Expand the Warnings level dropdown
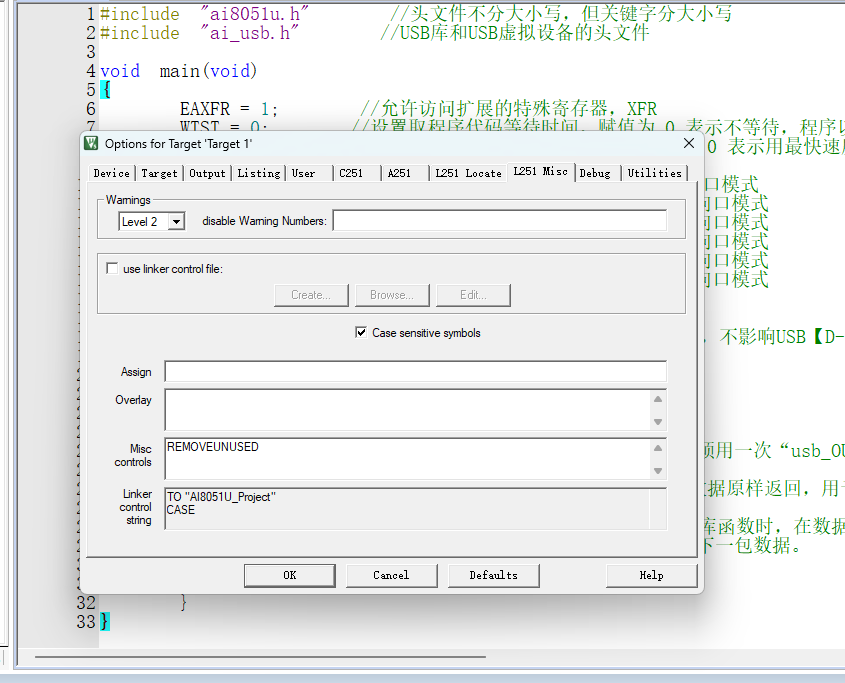This screenshot has height=683, width=845. [x=176, y=222]
